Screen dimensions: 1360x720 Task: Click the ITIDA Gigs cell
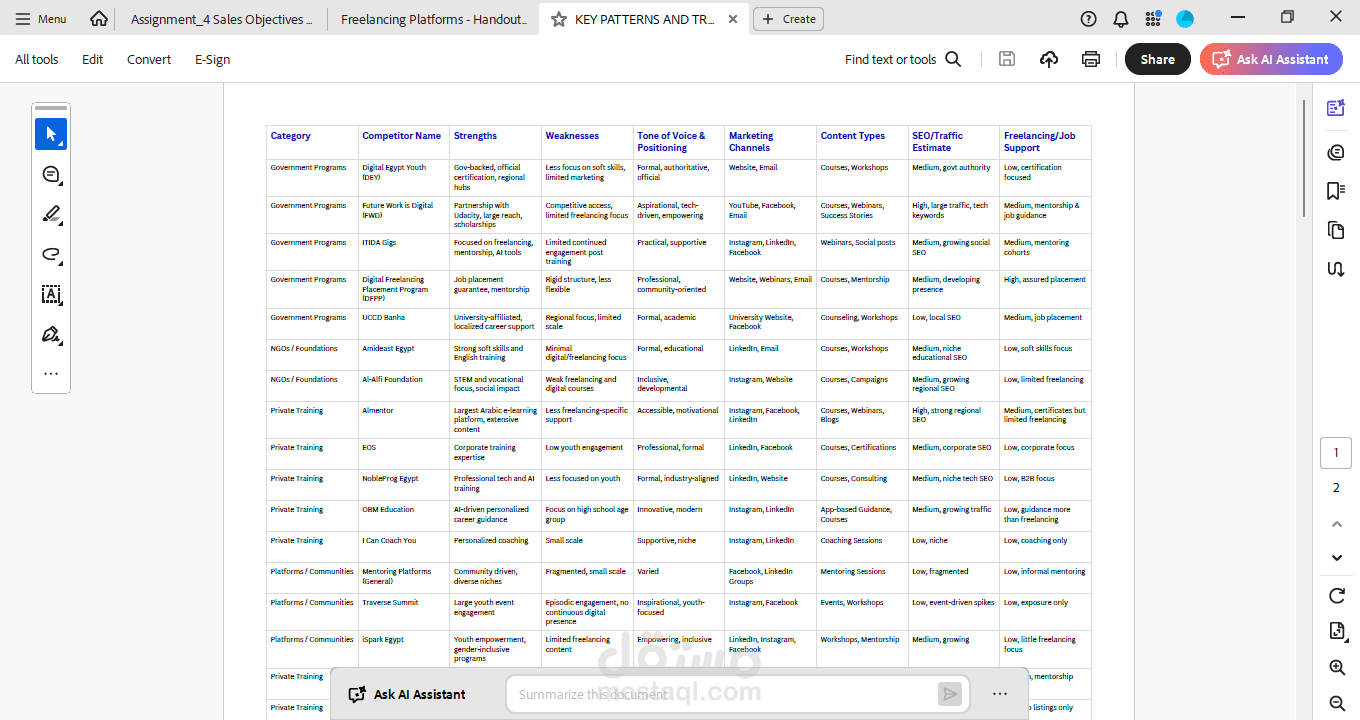point(379,243)
